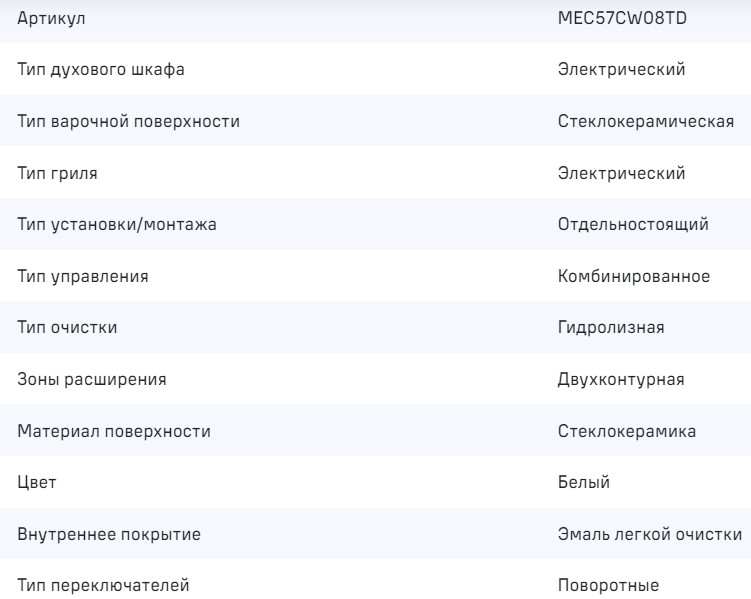
Task: Select the 'Эмаль легкой очистки' coating value
Action: tap(649, 534)
